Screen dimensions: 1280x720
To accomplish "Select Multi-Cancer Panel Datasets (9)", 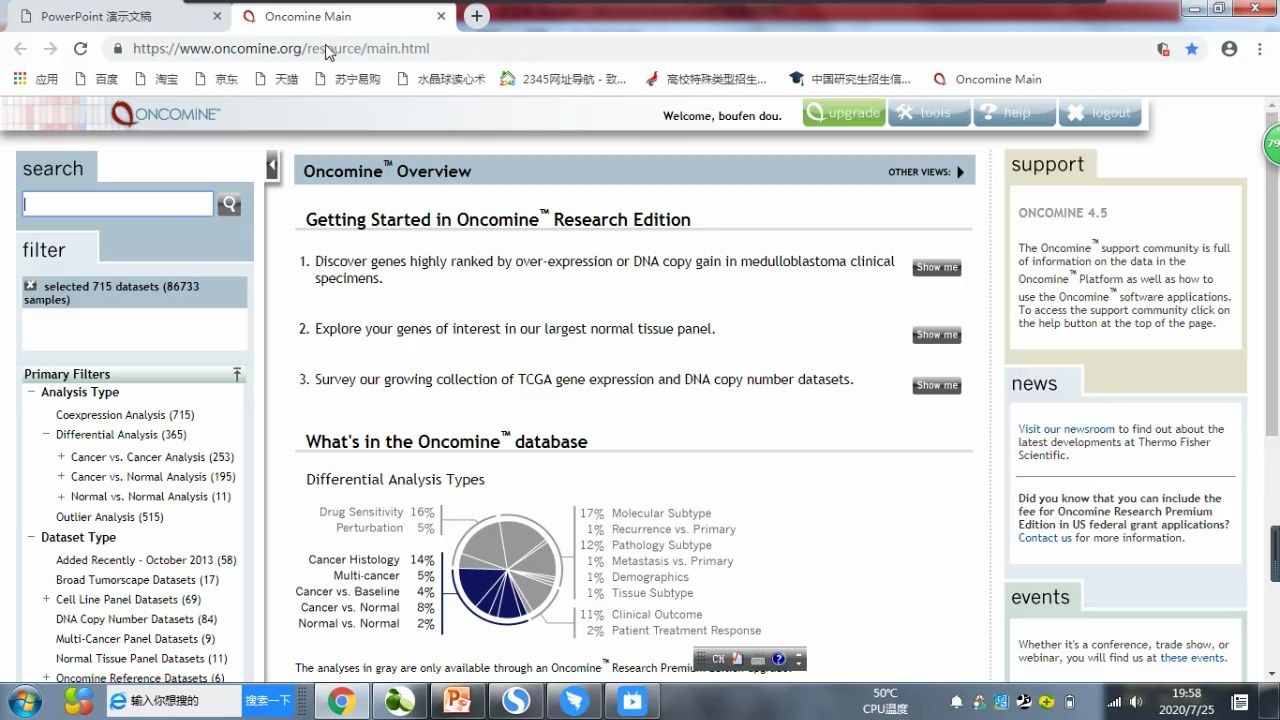I will [135, 639].
